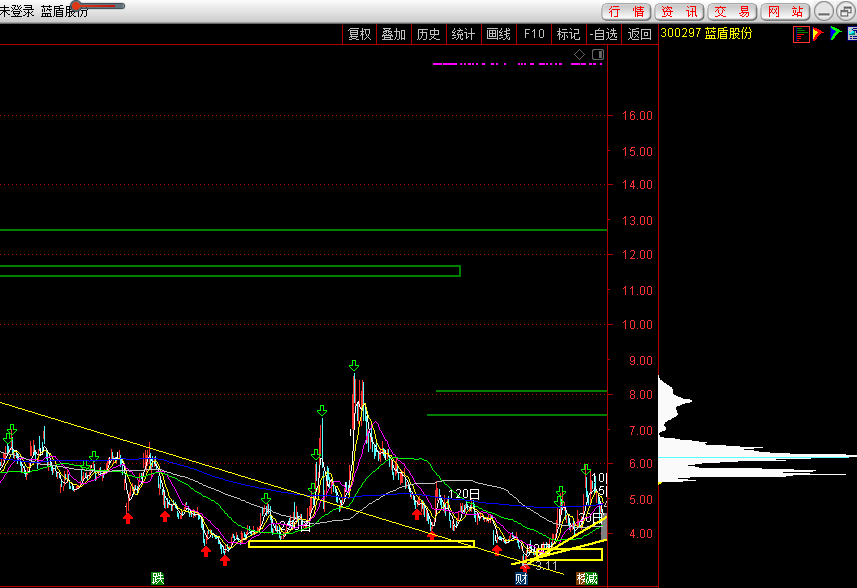
Task: Click the restore window round button
Action: coord(846,11)
